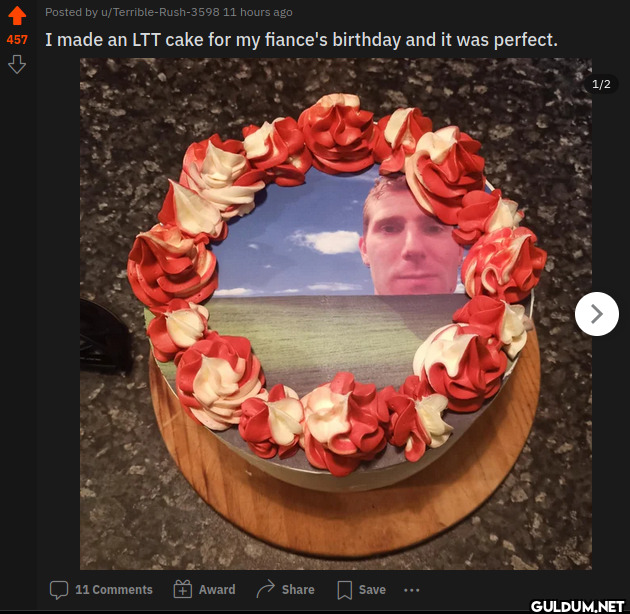The image size is (630, 614).
Task: Click the Award gift icon
Action: (x=182, y=589)
